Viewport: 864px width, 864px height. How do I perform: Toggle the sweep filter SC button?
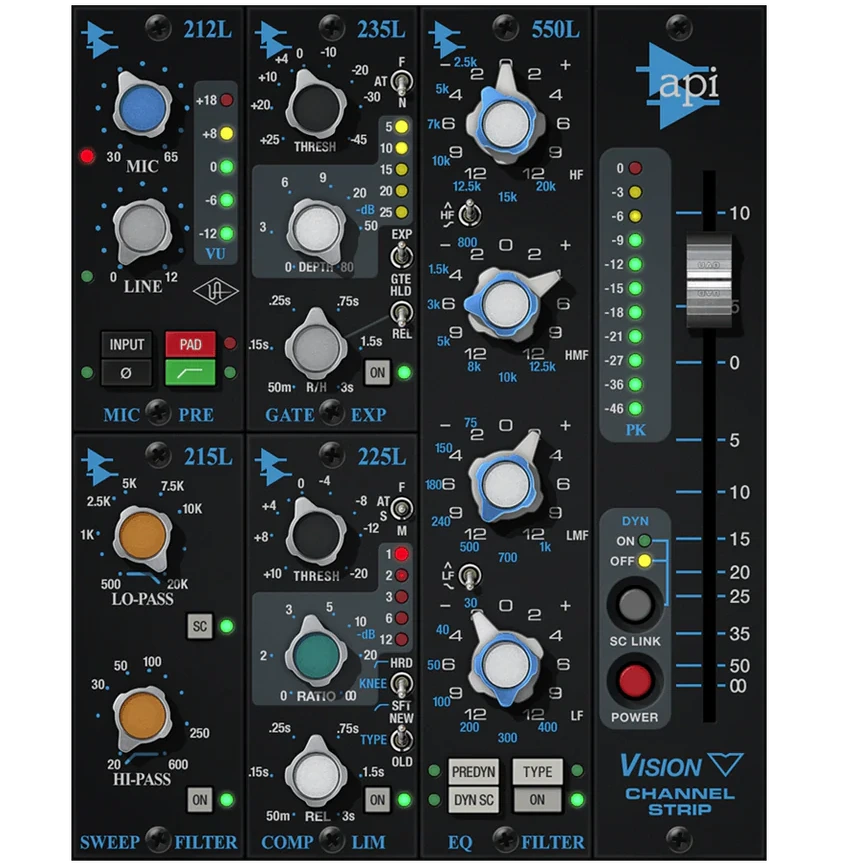click(x=199, y=626)
